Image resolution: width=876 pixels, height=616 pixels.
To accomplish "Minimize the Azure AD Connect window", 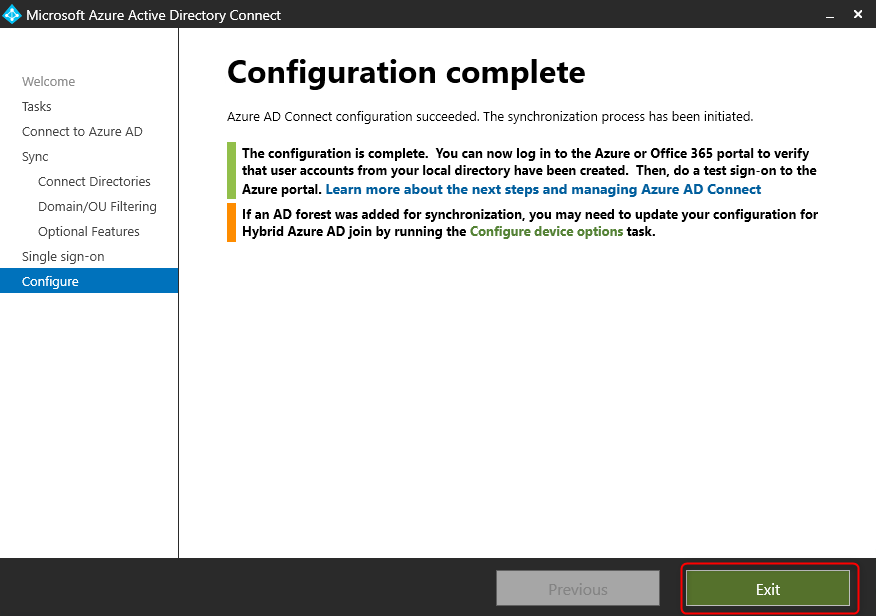I will click(831, 14).
